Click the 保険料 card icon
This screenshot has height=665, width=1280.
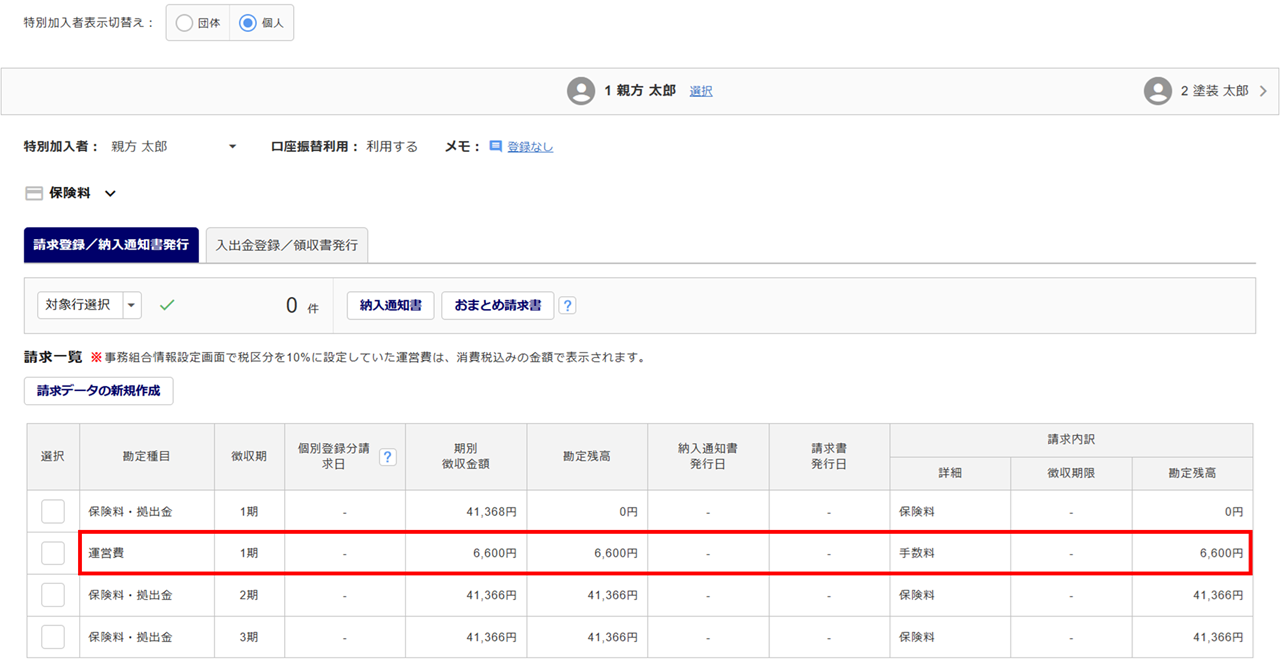click(33, 194)
